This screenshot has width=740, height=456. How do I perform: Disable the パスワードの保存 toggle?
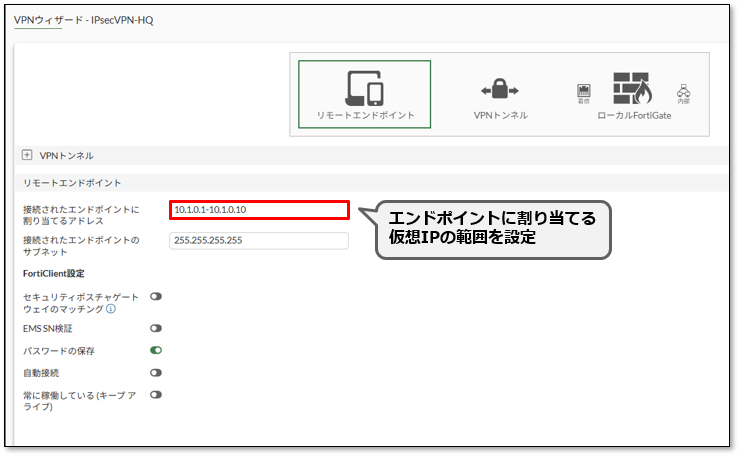156,350
